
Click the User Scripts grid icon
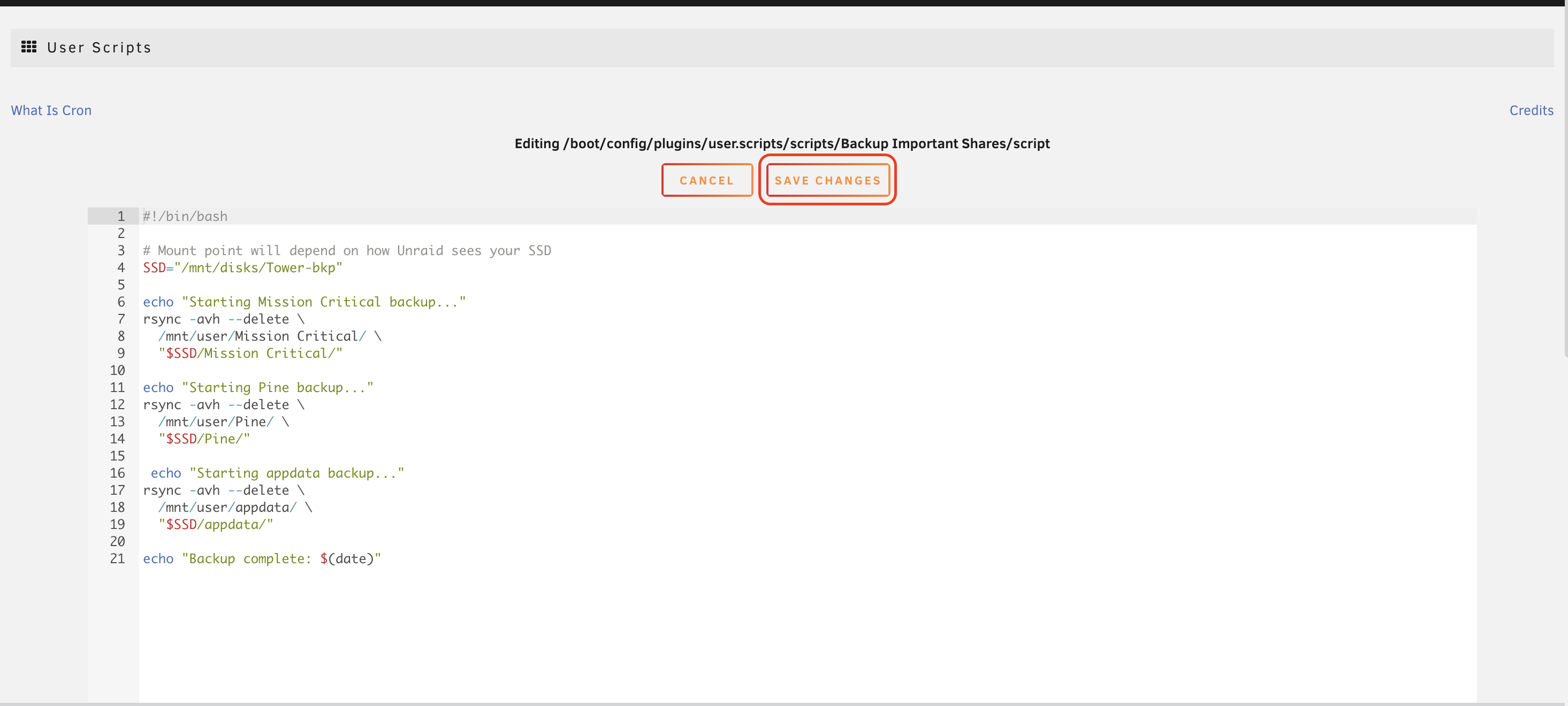(x=28, y=47)
